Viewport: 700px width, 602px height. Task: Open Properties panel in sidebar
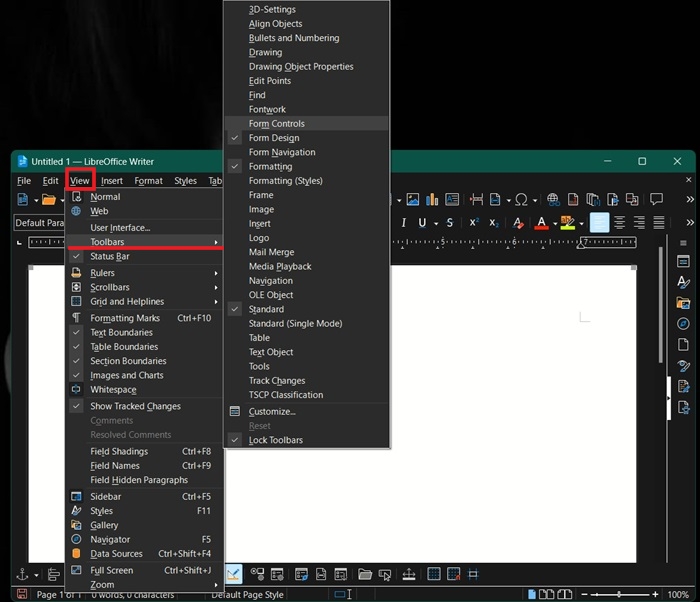tap(683, 261)
